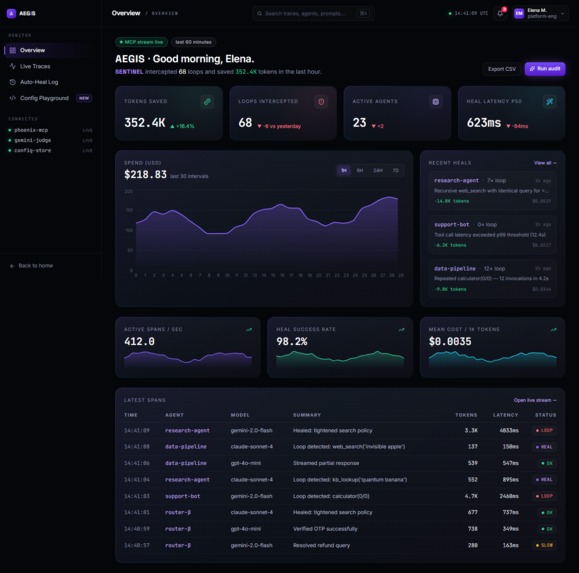Click summary 'Verified OTP successfully'
The width and height of the screenshot is (579, 573).
pyautogui.click(x=325, y=529)
